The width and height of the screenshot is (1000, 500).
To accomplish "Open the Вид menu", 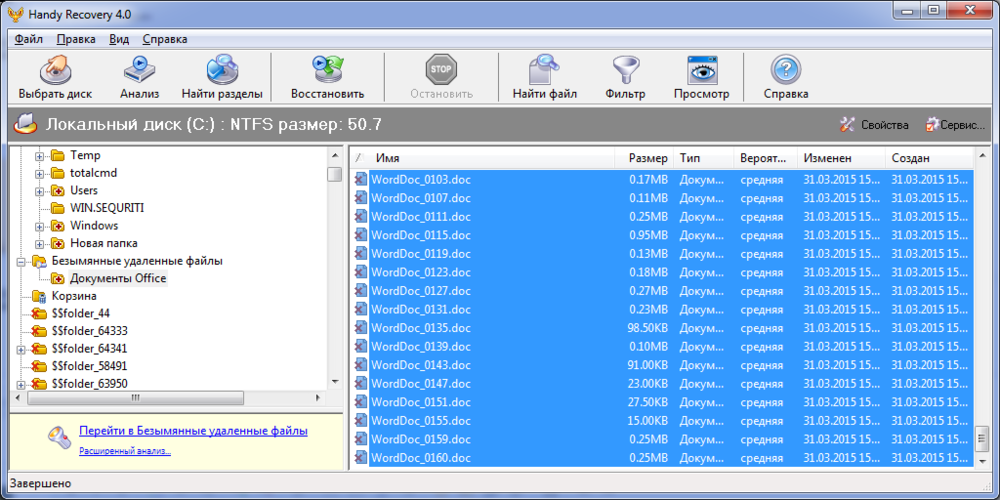I will 119,39.
